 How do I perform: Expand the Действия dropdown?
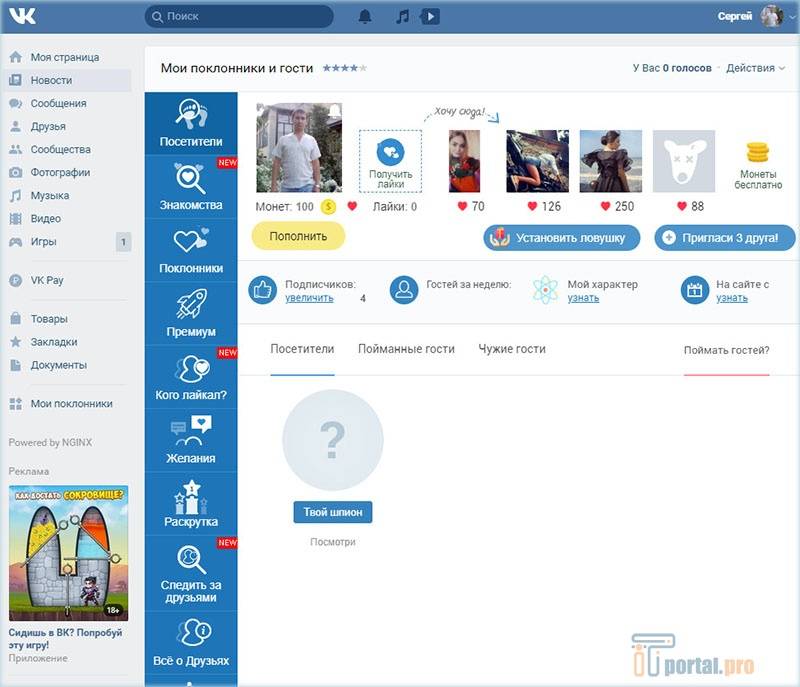coord(755,68)
